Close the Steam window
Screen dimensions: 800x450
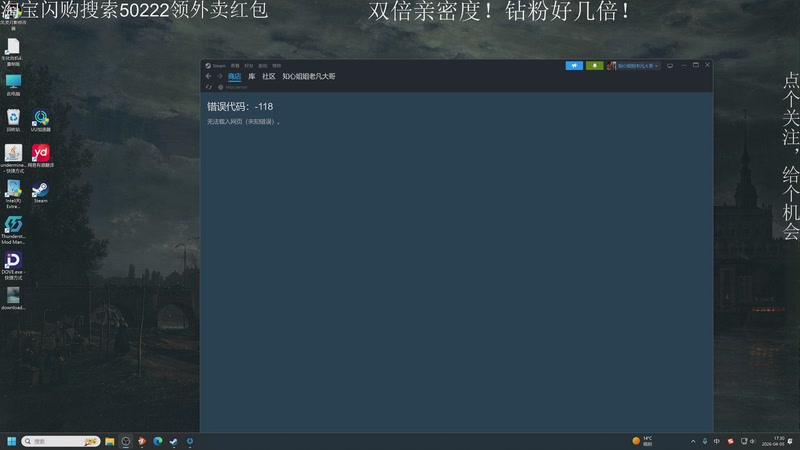[707, 65]
